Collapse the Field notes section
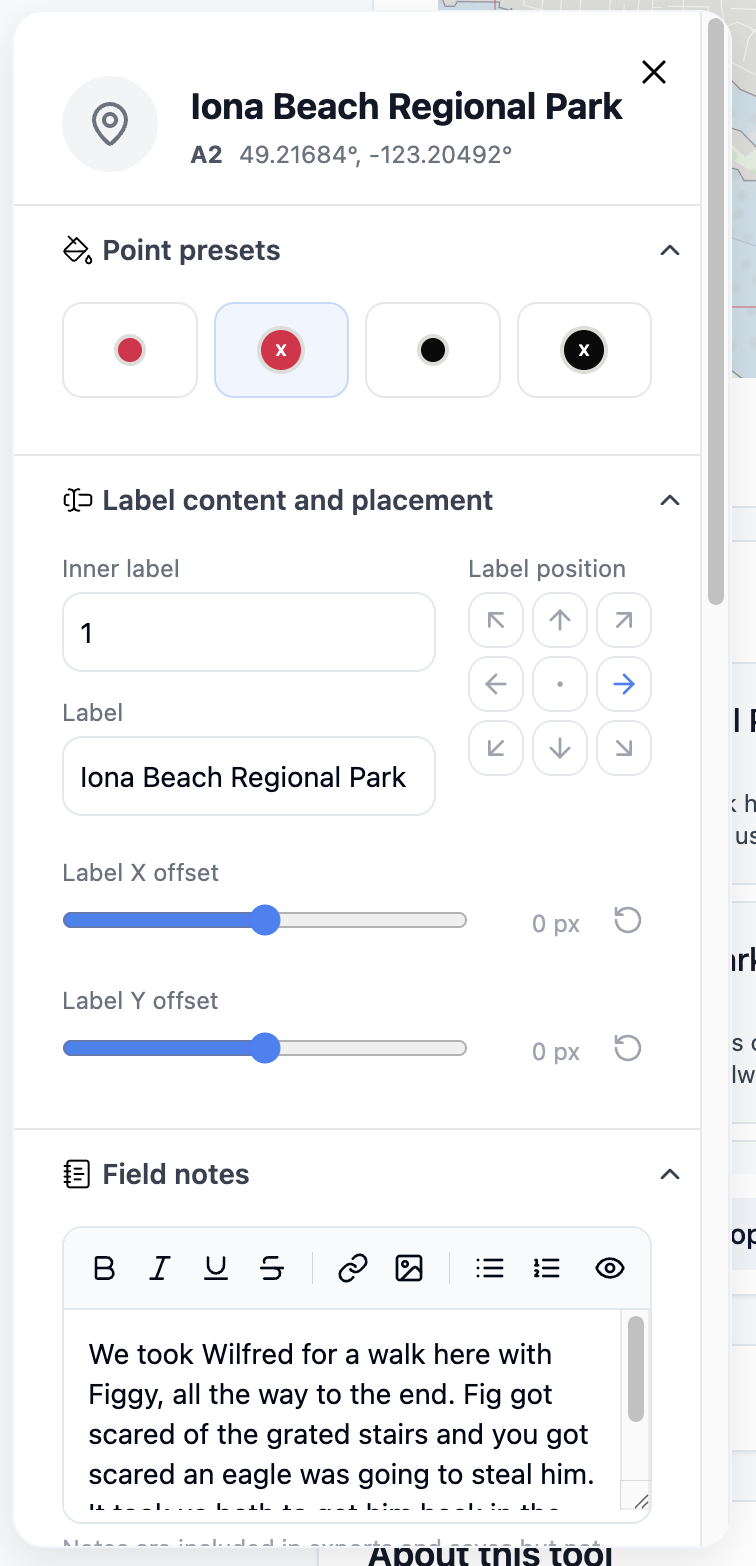 click(x=670, y=1174)
